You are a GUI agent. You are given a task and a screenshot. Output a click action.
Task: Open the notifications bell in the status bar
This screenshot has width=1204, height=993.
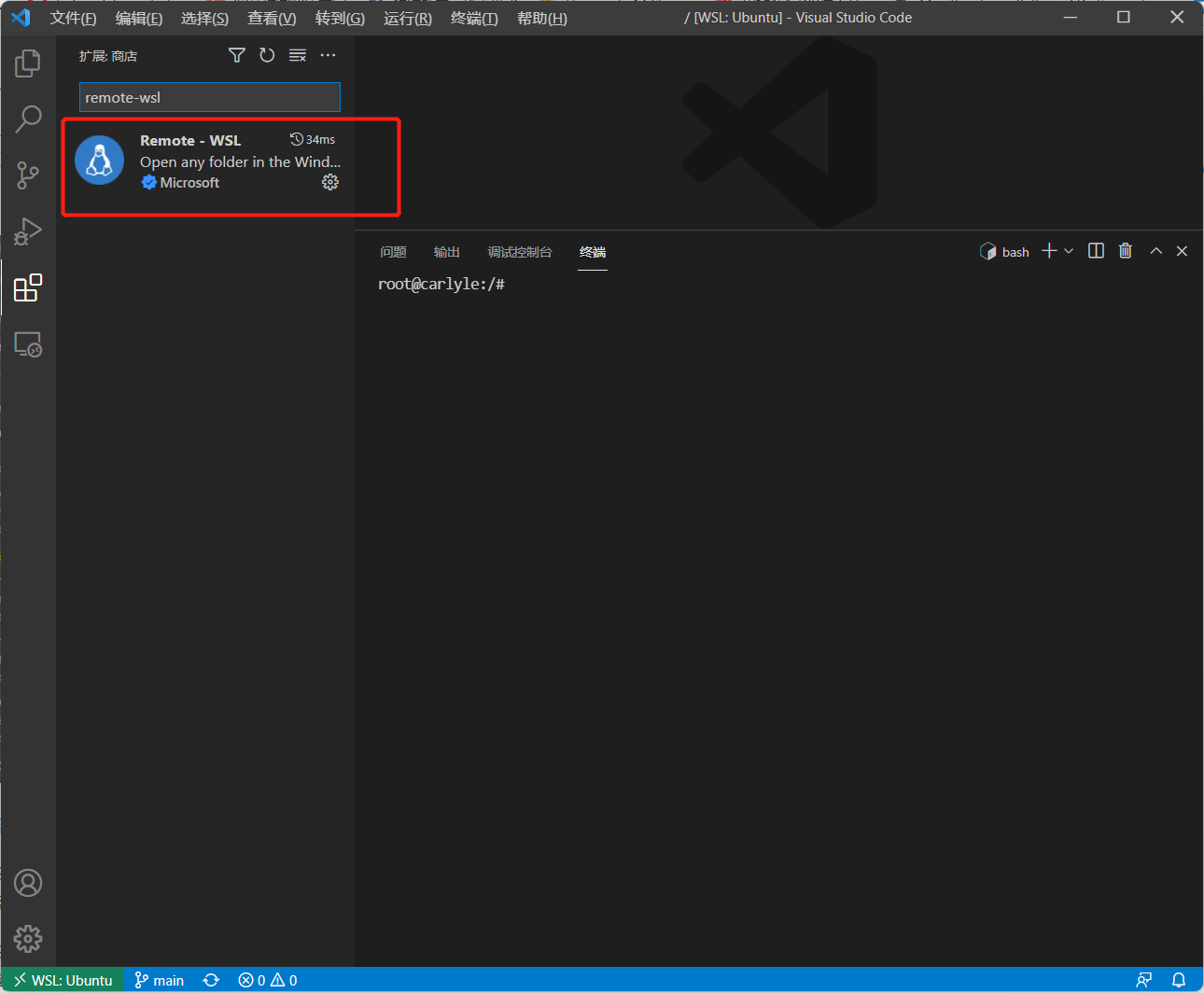click(1180, 979)
